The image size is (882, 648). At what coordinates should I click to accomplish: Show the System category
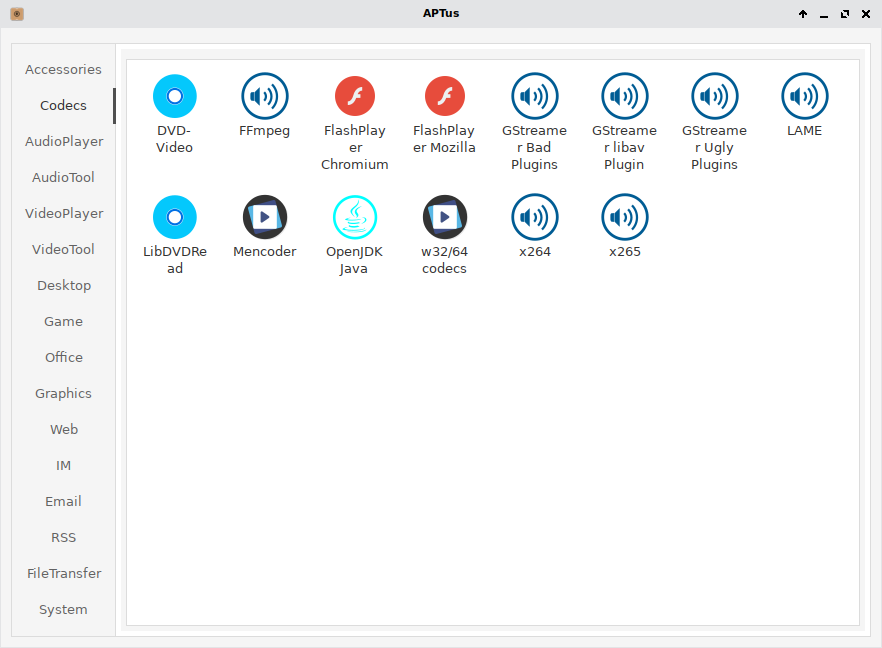[64, 609]
